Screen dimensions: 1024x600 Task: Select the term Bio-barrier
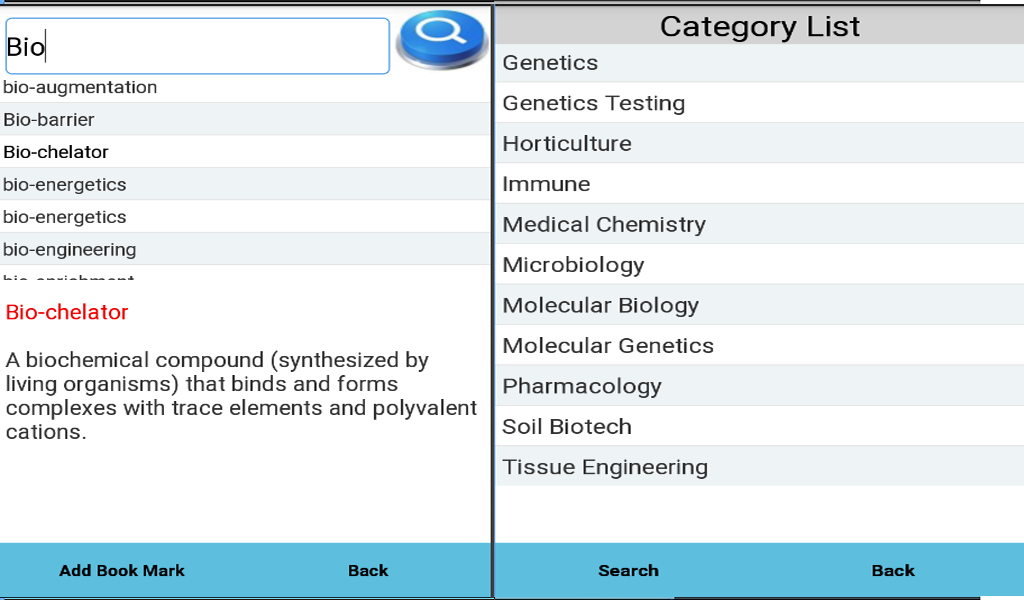[x=48, y=120]
